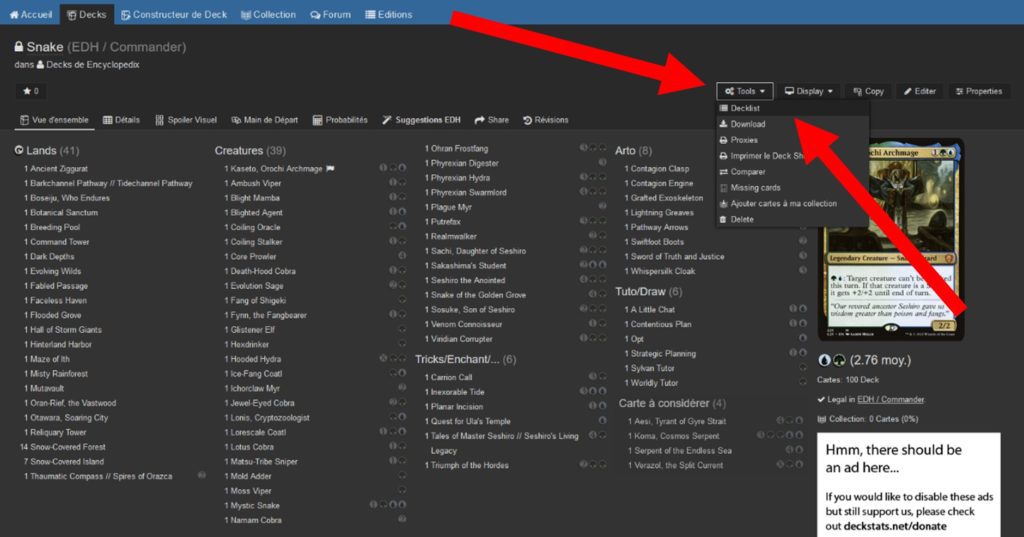Viewport: 1024px width, 537px height.
Task: Click Coiling Oracle entry
Action: [255, 227]
